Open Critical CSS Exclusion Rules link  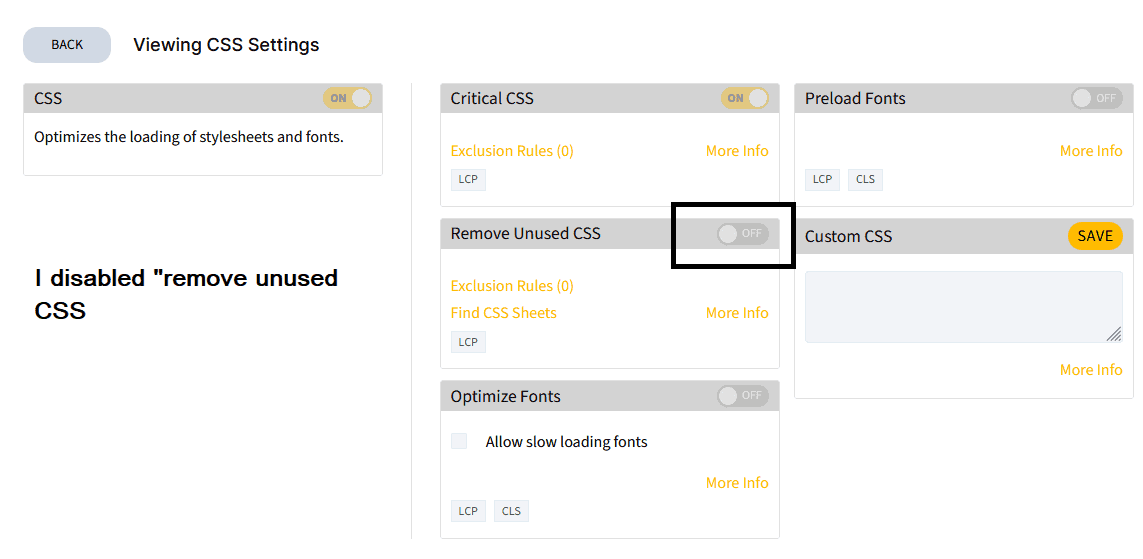point(512,151)
